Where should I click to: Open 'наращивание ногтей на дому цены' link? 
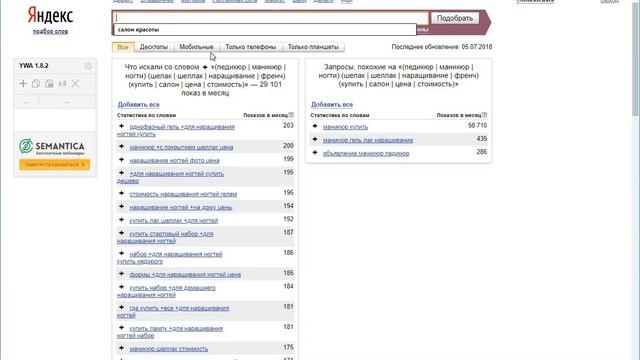pos(181,207)
